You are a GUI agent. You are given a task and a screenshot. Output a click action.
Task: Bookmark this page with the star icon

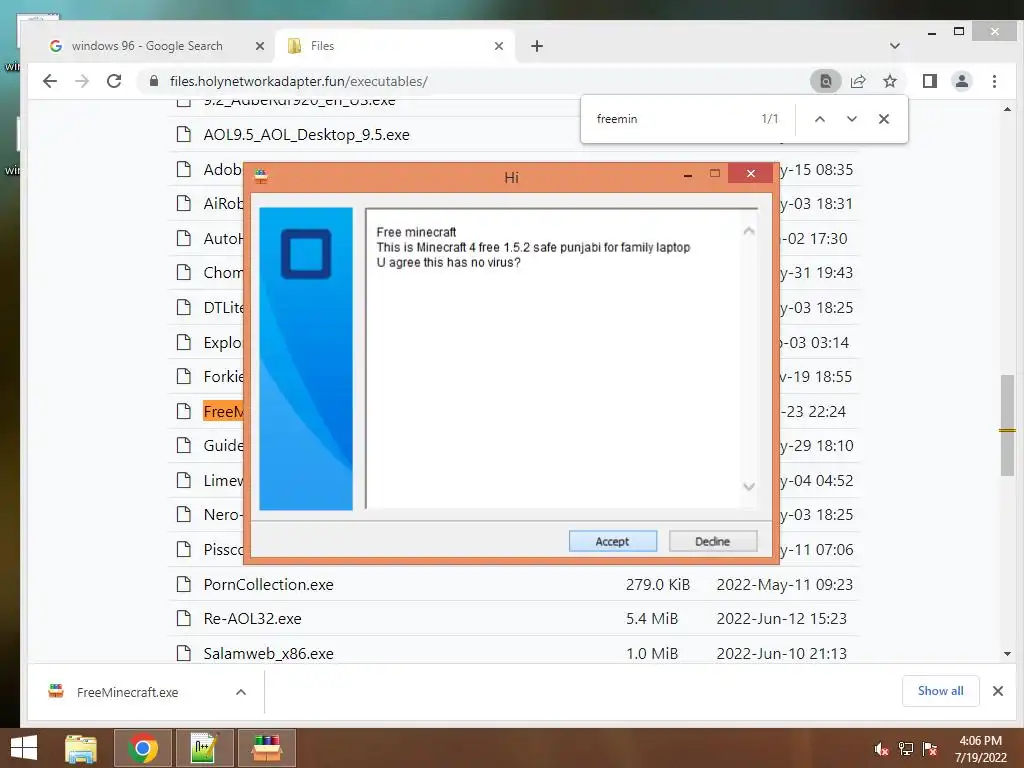pyautogui.click(x=890, y=81)
